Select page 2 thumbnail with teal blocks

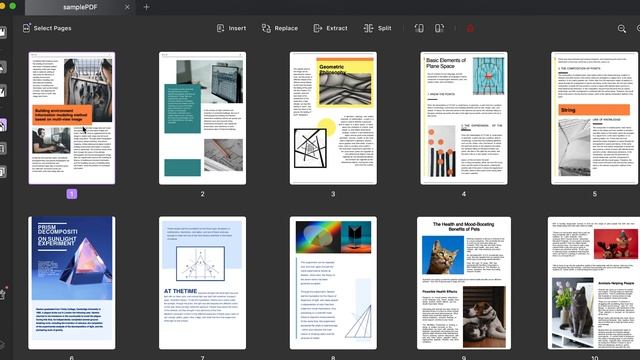[x=202, y=118]
